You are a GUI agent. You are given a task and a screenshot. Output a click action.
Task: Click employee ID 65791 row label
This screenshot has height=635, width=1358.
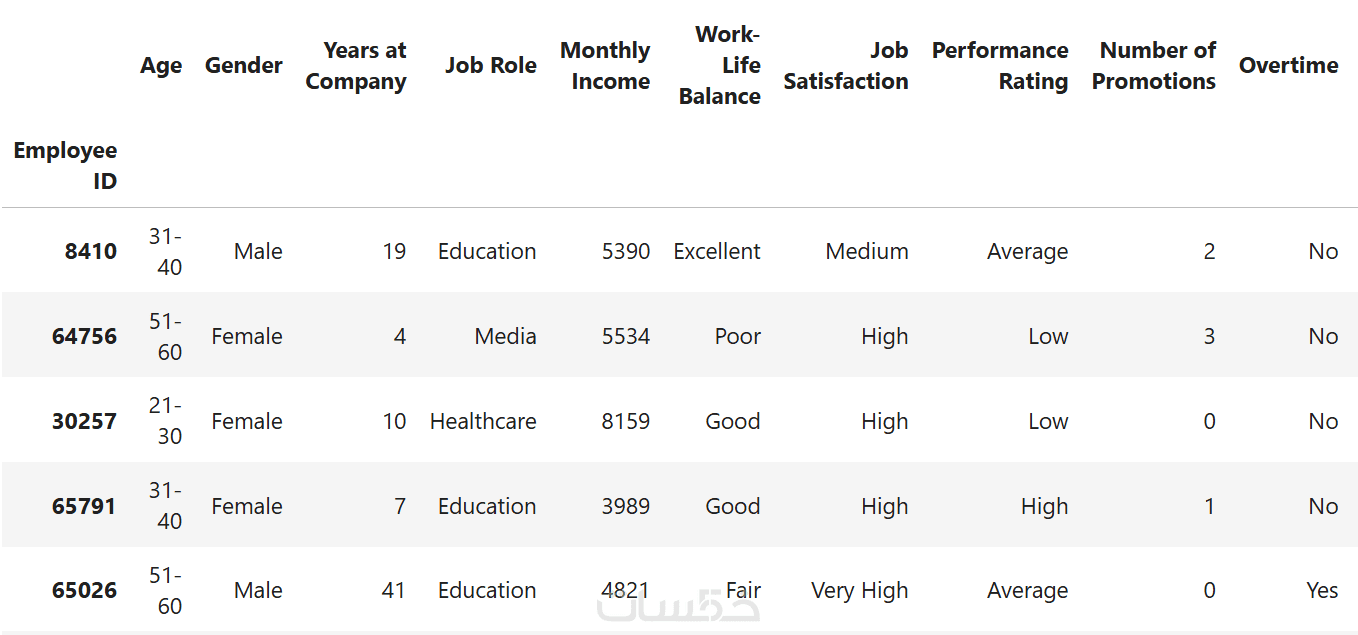click(84, 507)
